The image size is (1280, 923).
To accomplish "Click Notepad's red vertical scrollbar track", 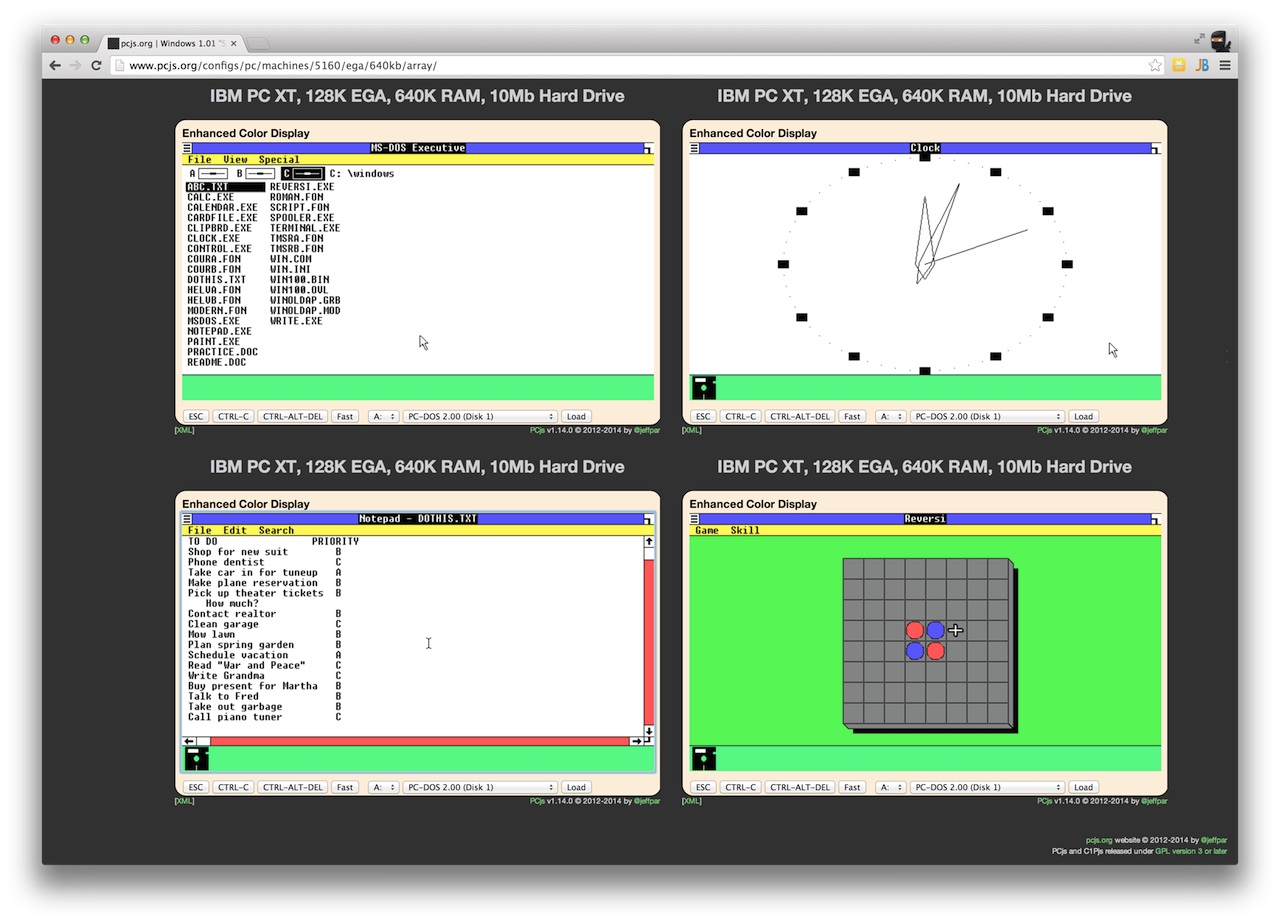I will click(x=648, y=640).
